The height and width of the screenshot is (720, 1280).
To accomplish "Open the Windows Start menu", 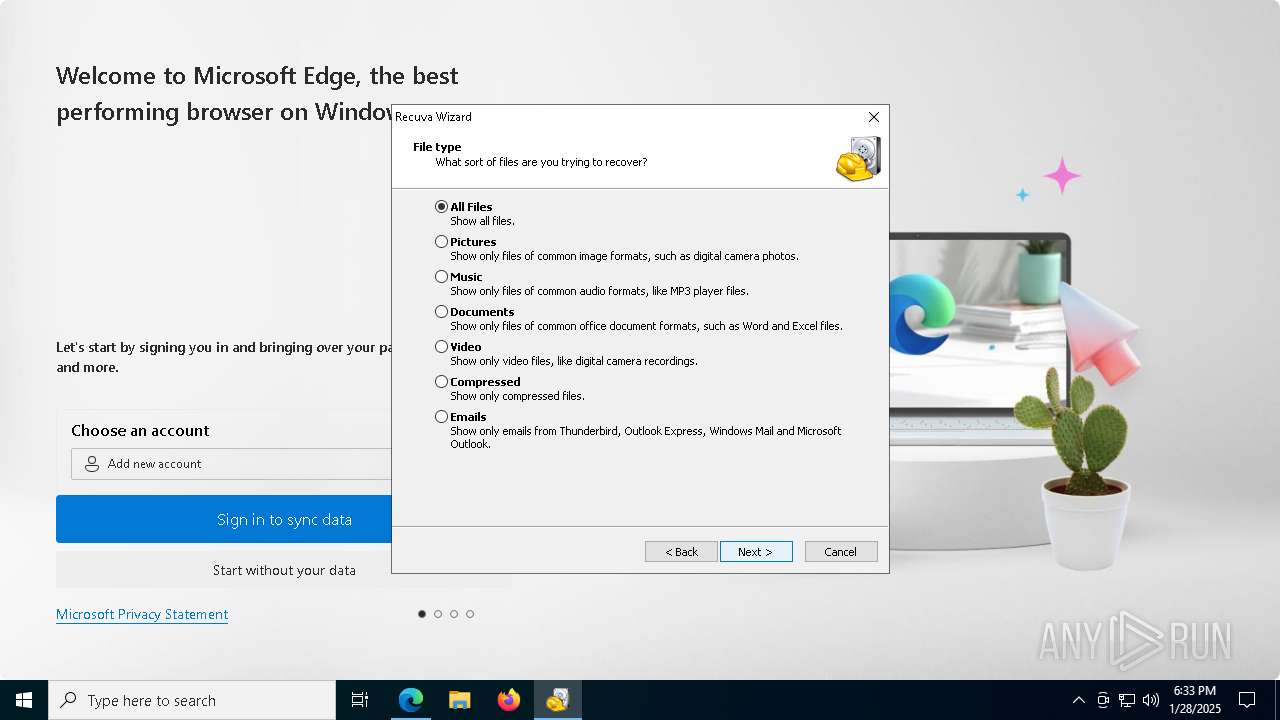I will 24,700.
